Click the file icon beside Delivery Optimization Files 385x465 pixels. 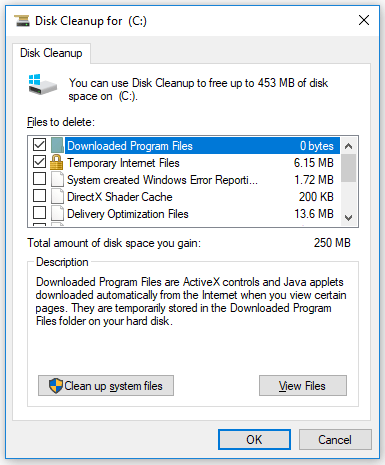[x=57, y=213]
